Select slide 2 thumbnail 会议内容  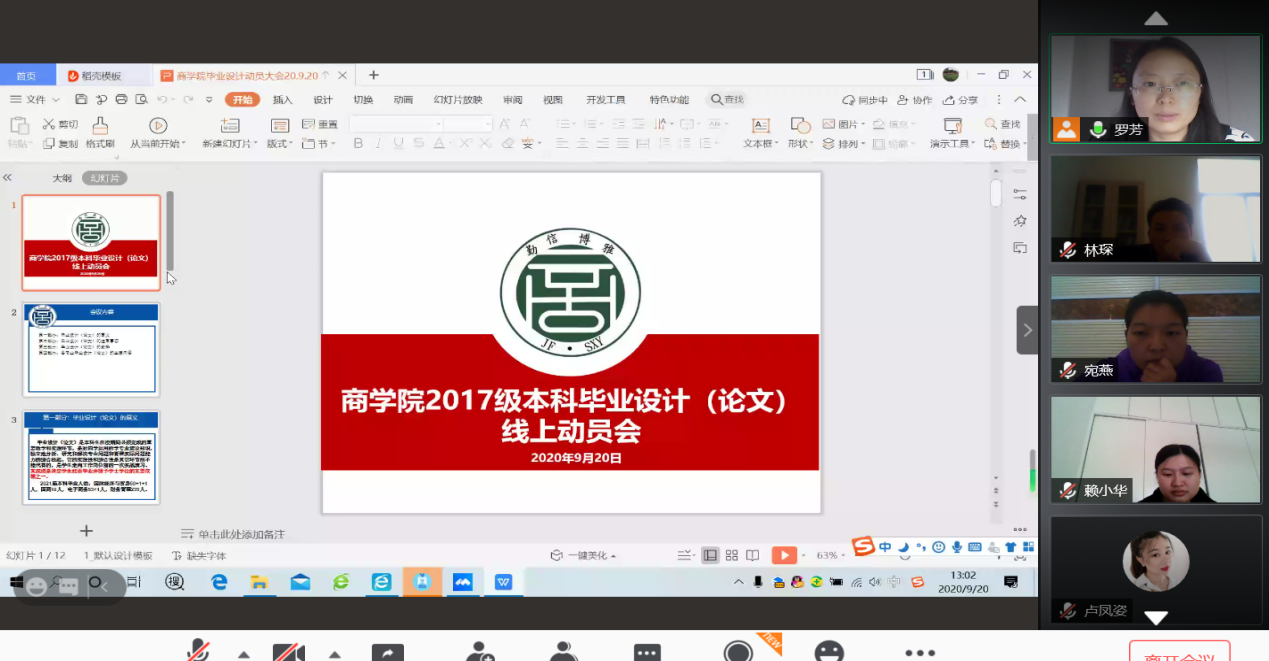(x=91, y=349)
